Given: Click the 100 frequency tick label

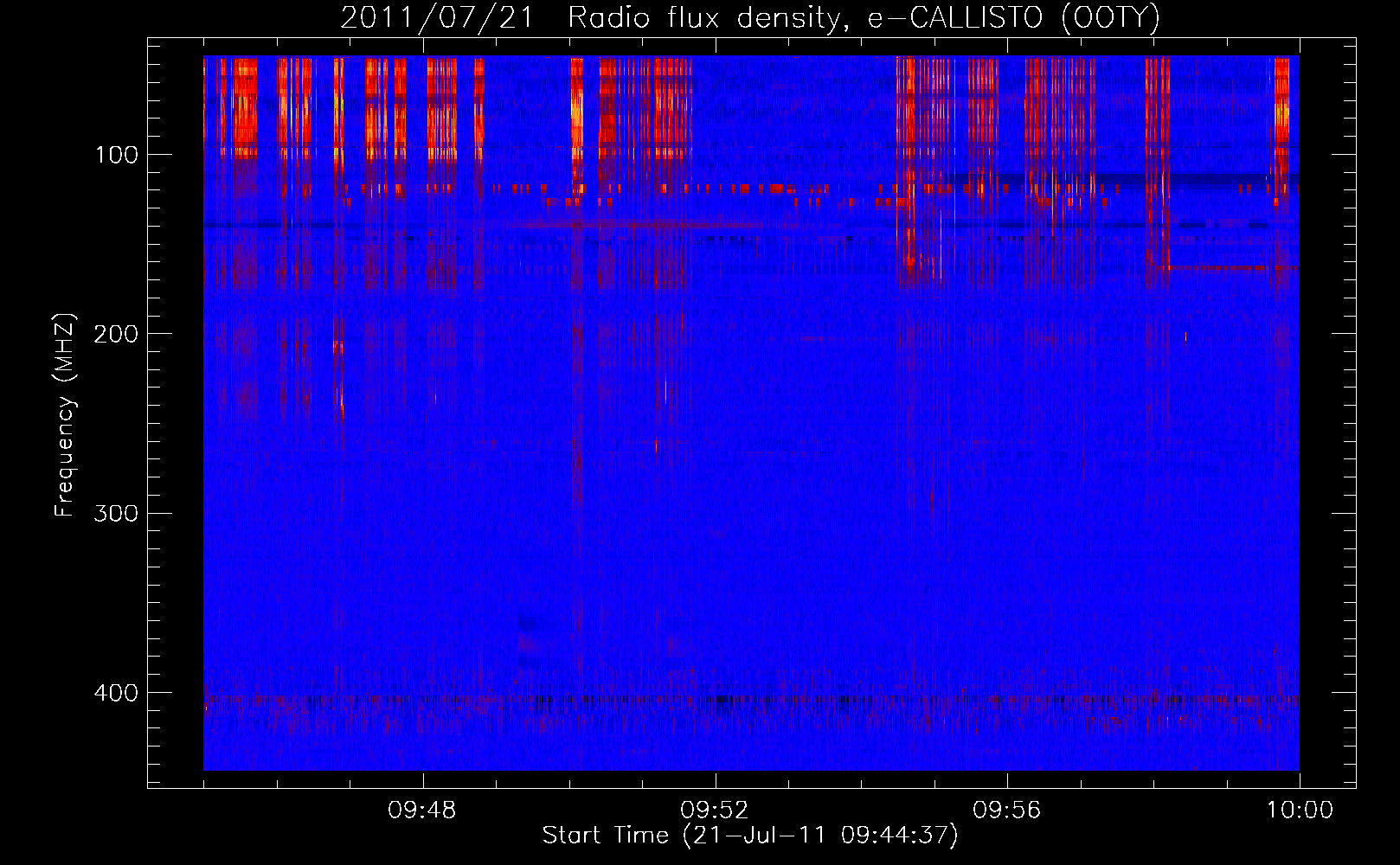Looking at the screenshot, I should coord(117,156).
